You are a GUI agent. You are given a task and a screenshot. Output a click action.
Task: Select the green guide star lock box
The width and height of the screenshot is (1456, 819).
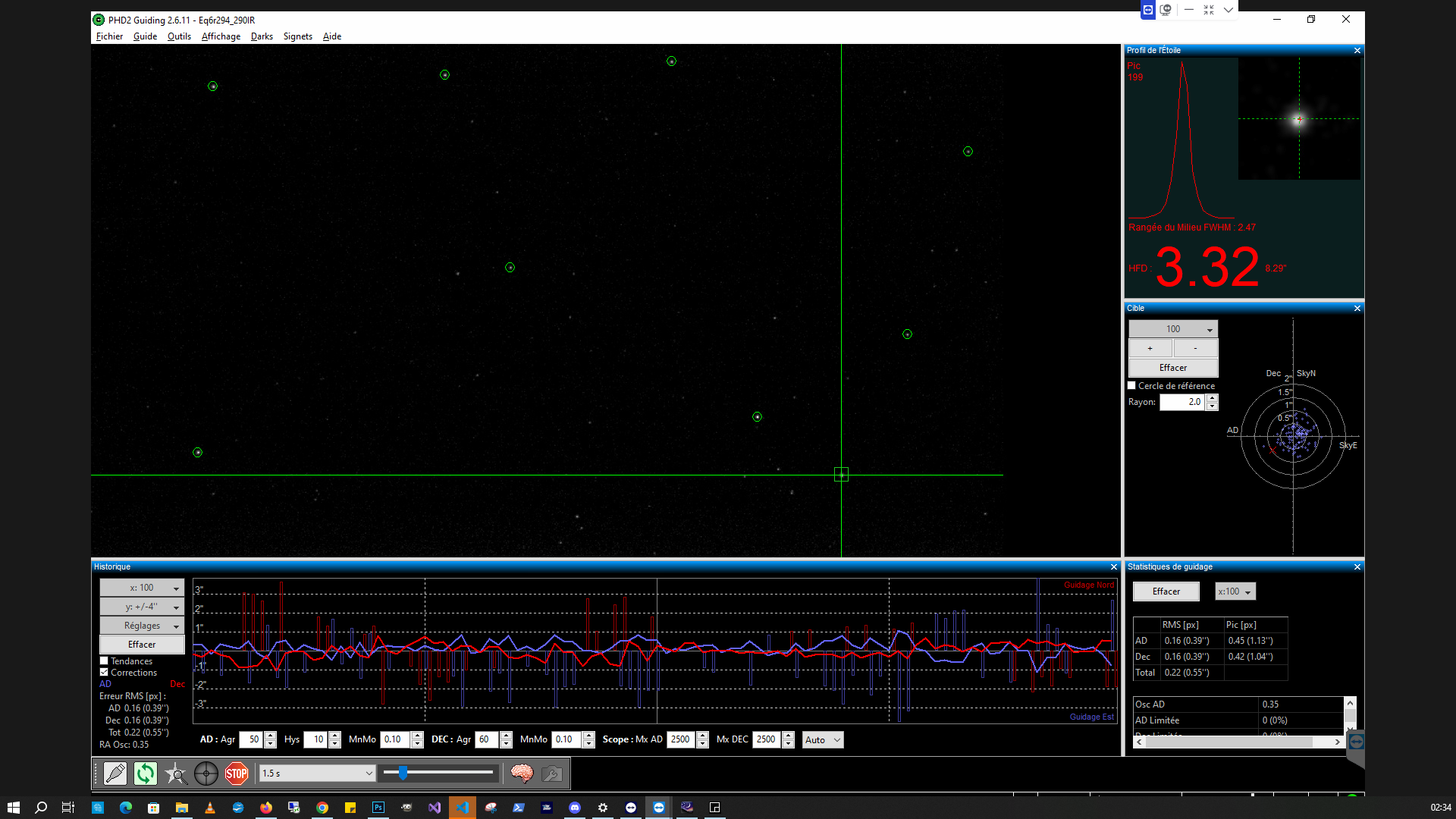[x=841, y=475]
